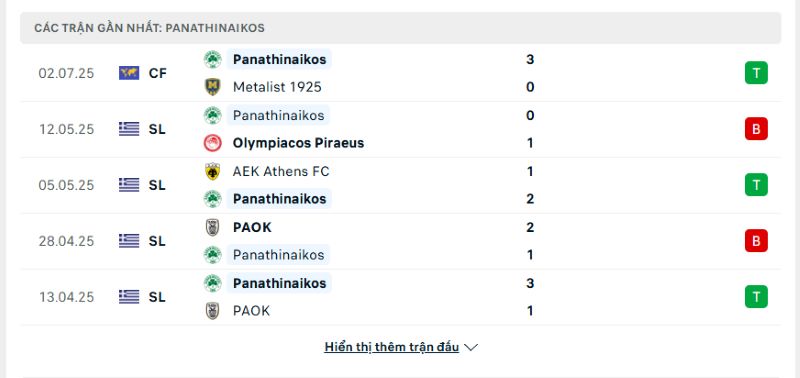Click the Olympiacos Piraeus red crest icon
The image size is (800, 378).
tap(212, 143)
